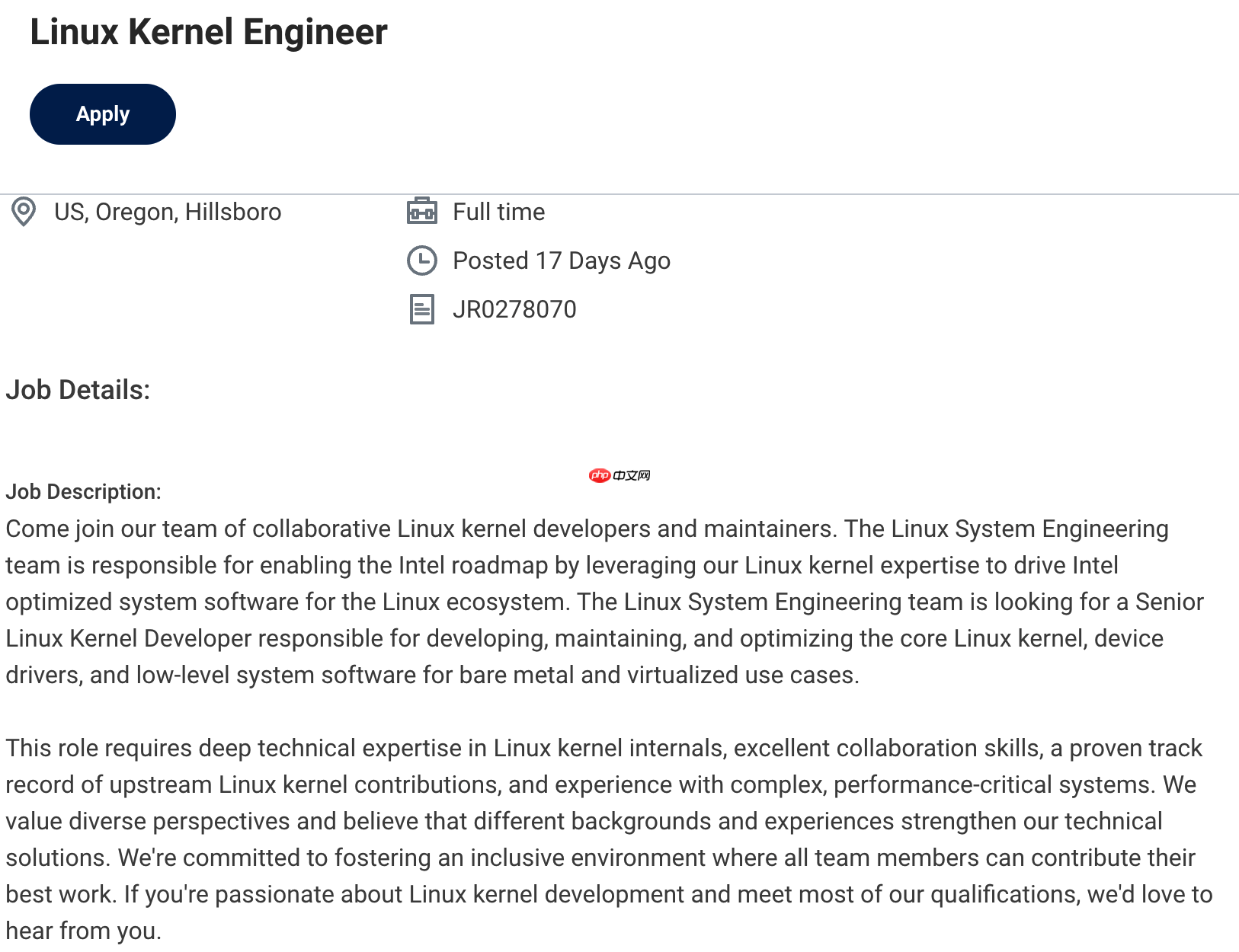Select the php中文网 watermark logo

pos(619,474)
